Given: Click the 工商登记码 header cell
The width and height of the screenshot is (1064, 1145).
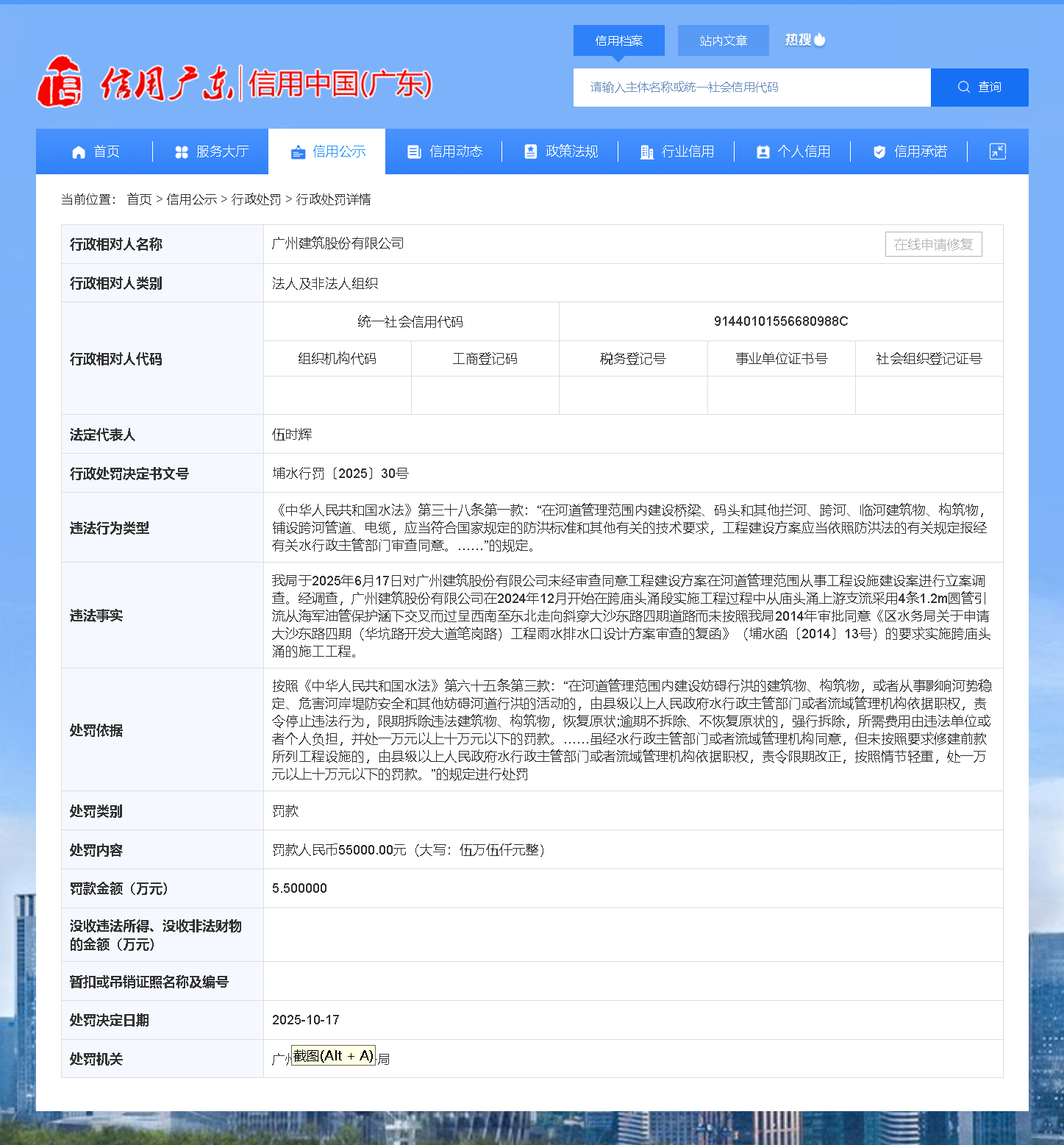Looking at the screenshot, I should (x=485, y=359).
